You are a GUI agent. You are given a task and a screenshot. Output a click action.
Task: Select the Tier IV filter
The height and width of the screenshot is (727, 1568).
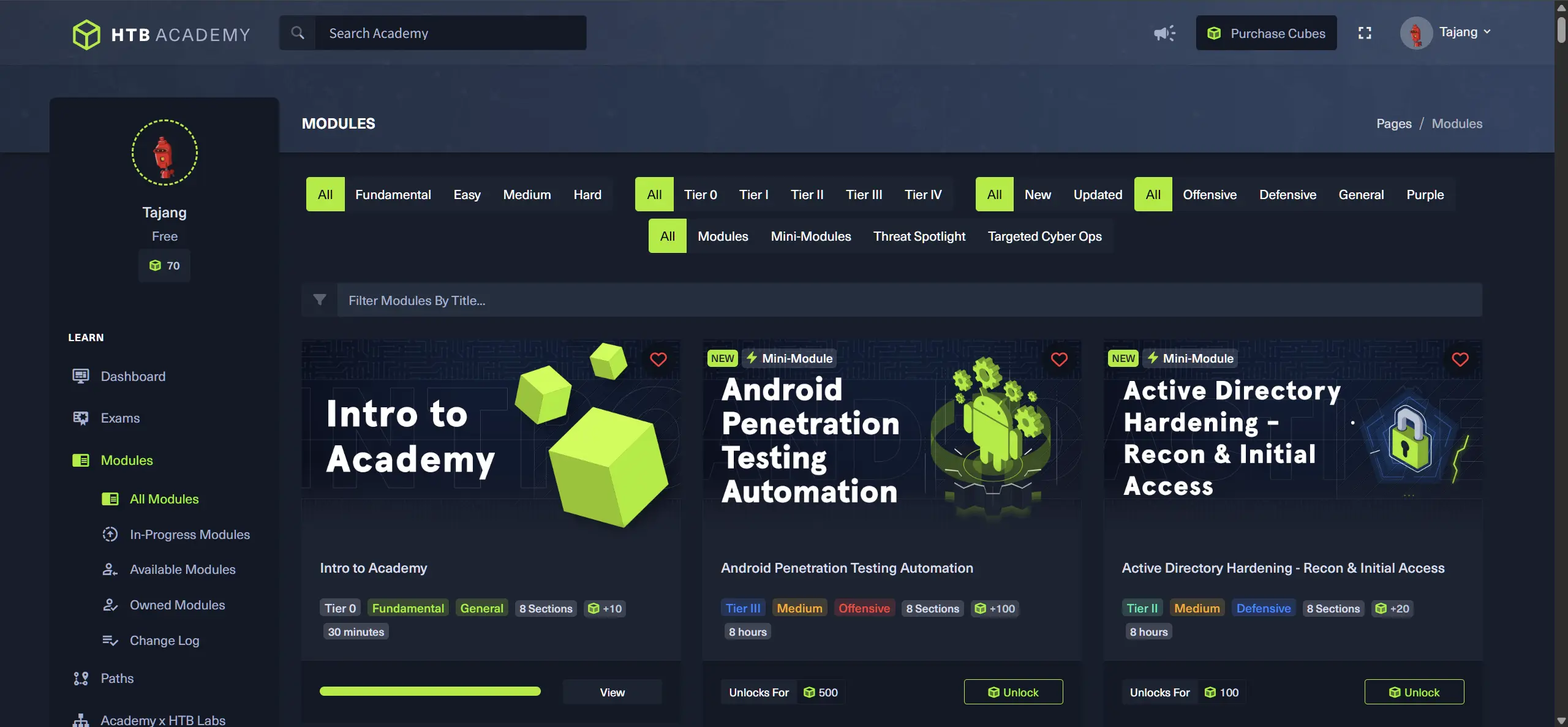[924, 194]
